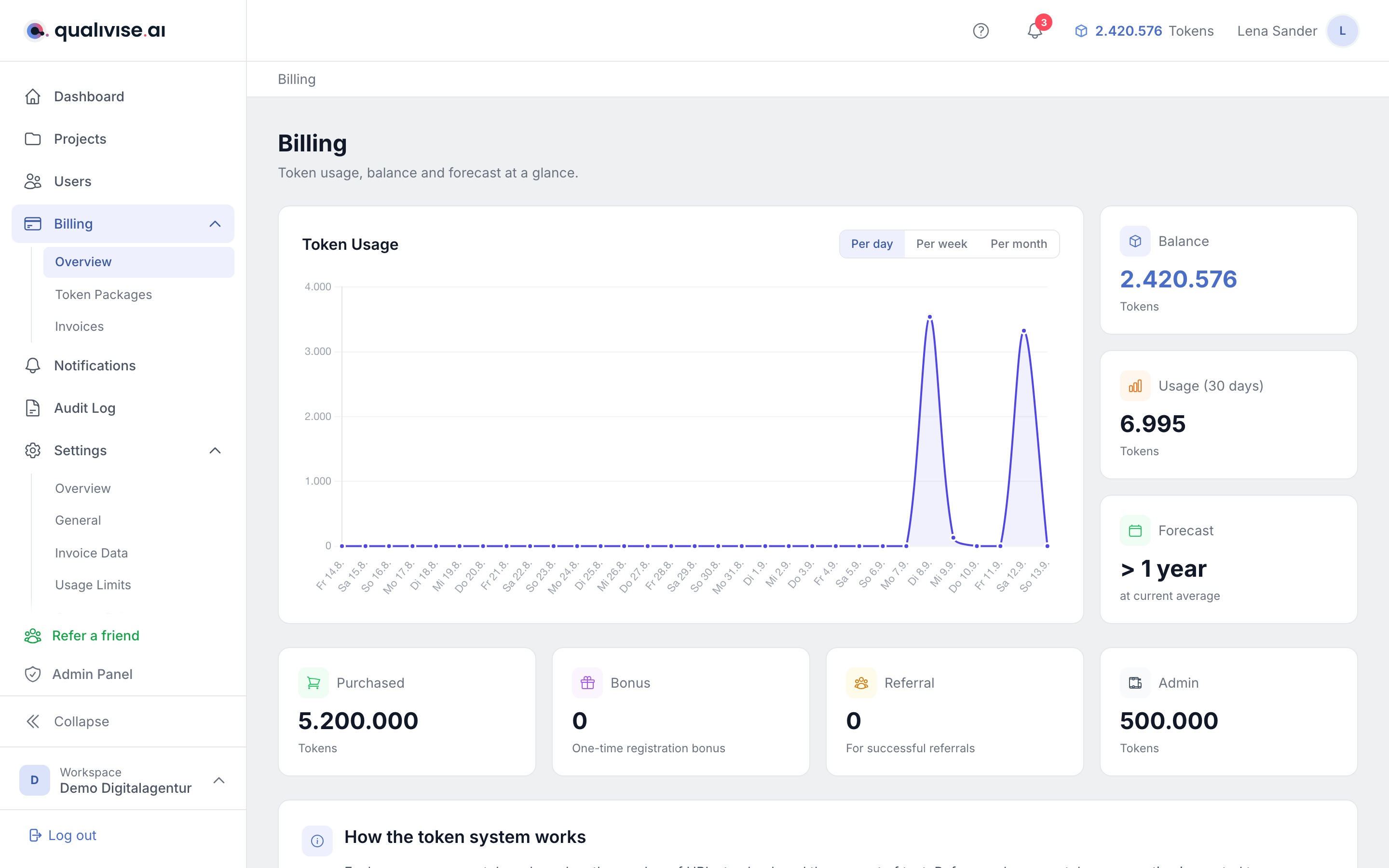Click the Audit Log document icon
Viewport: 1389px width, 868px height.
(33, 408)
